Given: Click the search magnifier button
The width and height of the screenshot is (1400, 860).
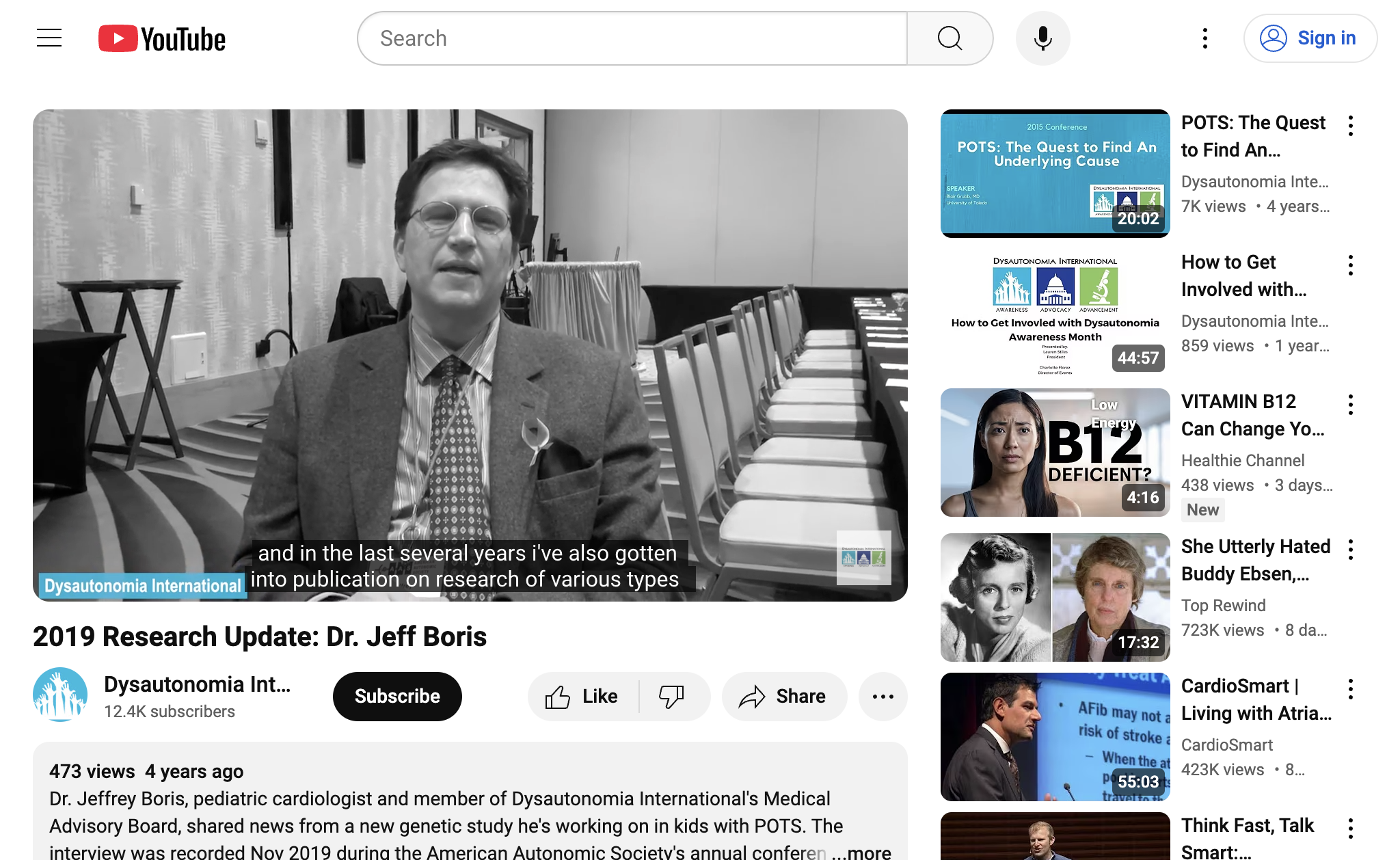Looking at the screenshot, I should pyautogui.click(x=950, y=38).
